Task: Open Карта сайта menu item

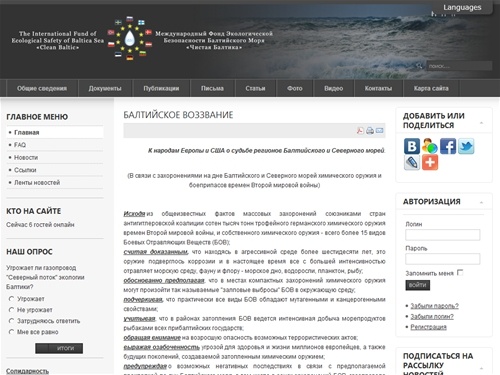Action: coord(431,88)
